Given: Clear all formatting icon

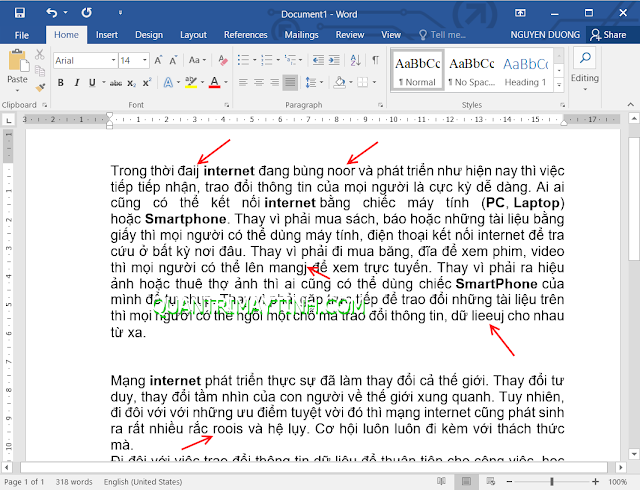Looking at the screenshot, I should point(223,60).
